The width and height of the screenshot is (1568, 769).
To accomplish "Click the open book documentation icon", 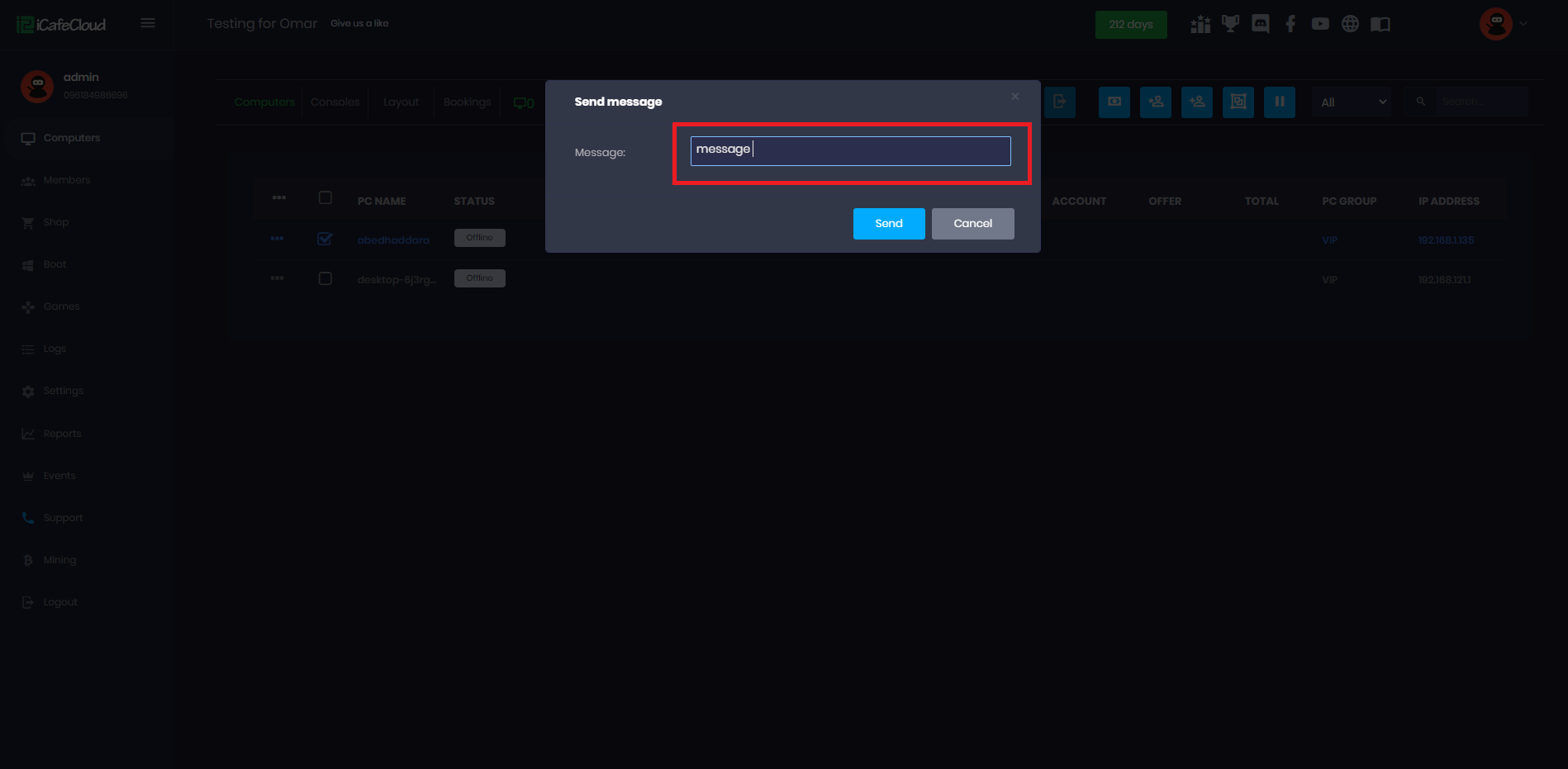I will click(x=1380, y=24).
